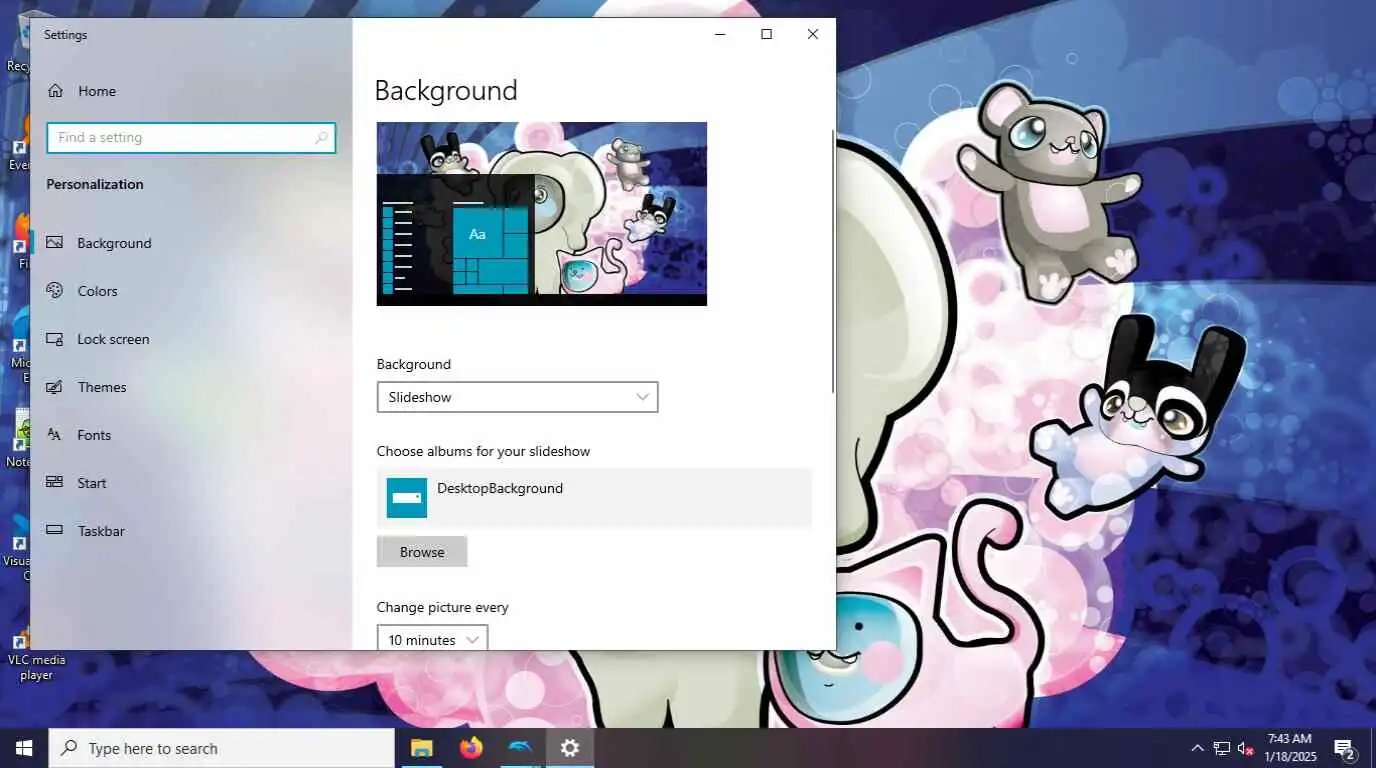1376x768 pixels.
Task: Open Lock screen icon in sidebar
Action: point(55,339)
